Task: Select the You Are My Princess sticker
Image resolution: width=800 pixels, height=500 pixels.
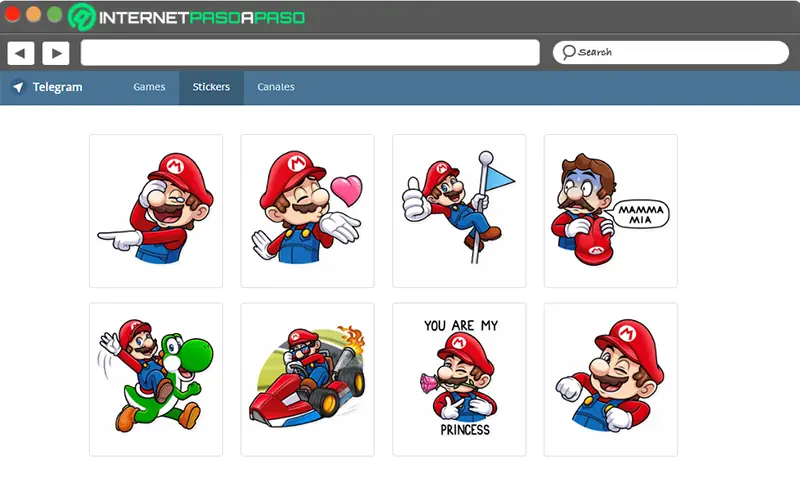Action: coord(459,380)
